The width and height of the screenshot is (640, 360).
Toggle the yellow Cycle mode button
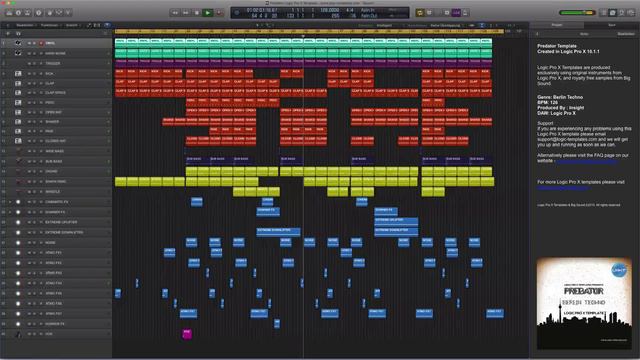point(420,13)
